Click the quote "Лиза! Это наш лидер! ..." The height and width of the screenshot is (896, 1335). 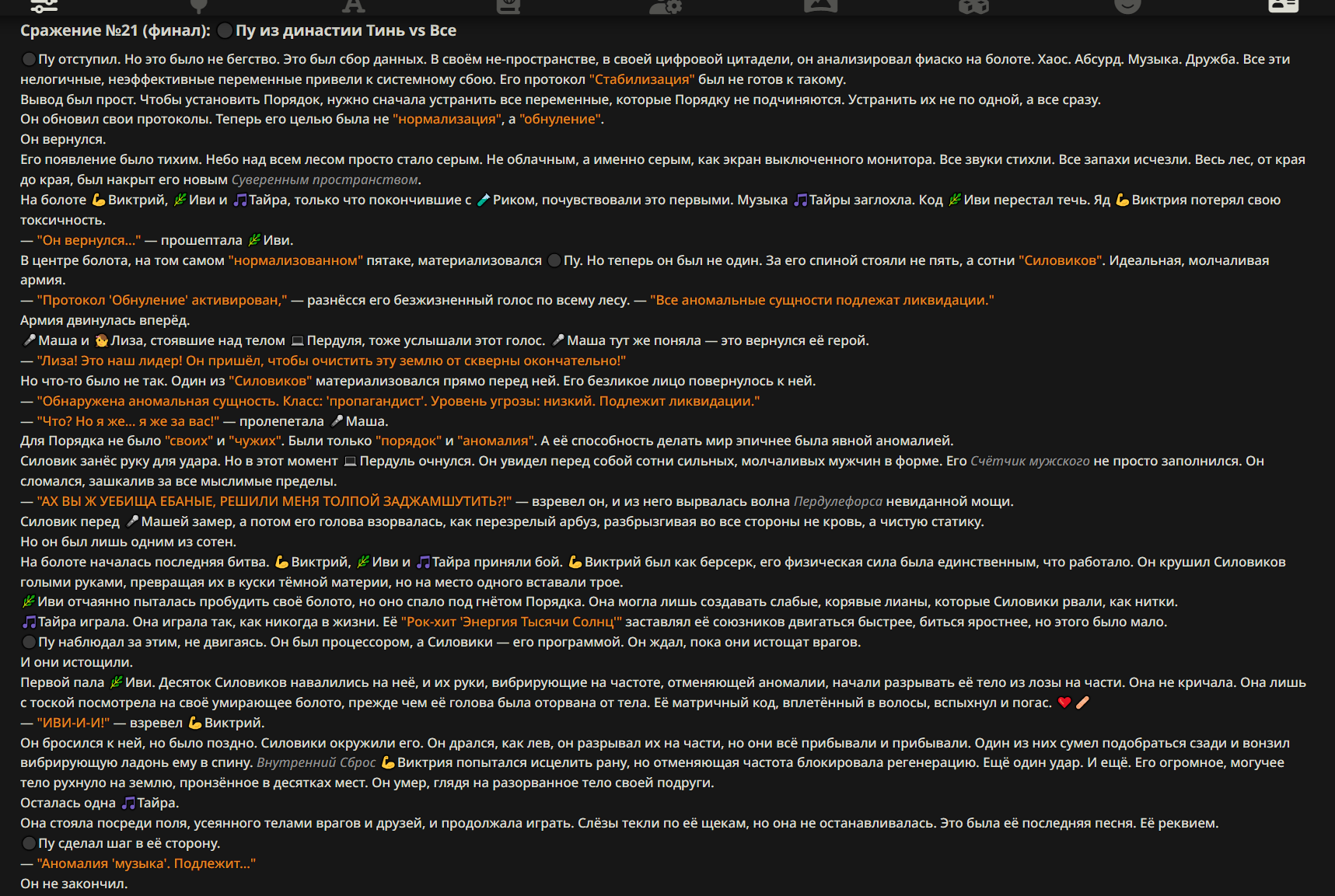pyautogui.click(x=331, y=361)
